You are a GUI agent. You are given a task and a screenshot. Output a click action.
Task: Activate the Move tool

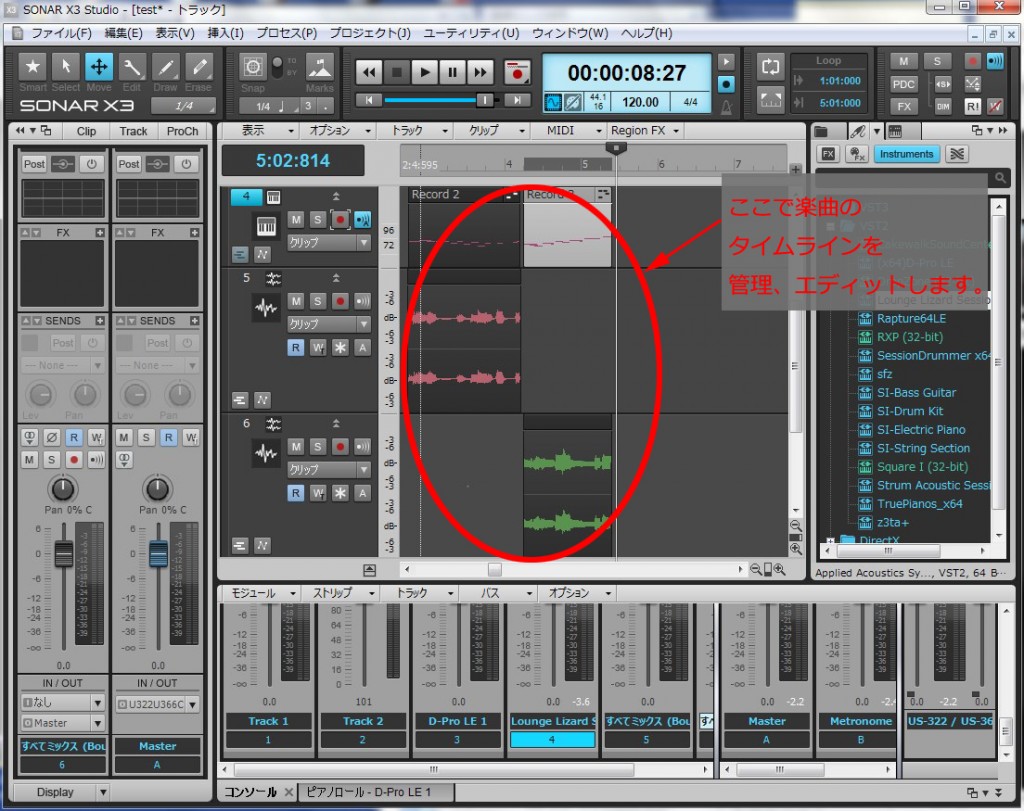(x=99, y=67)
